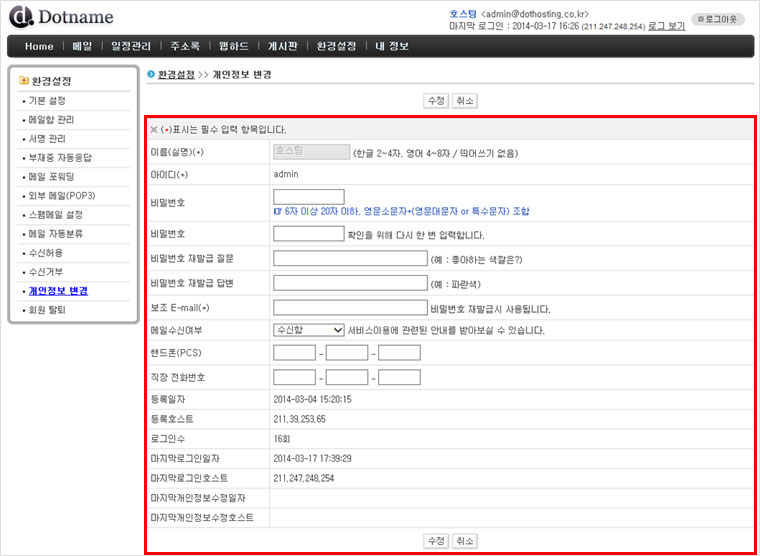Focus the 보조 E-mail input field
The image size is (760, 556).
[x=350, y=307]
